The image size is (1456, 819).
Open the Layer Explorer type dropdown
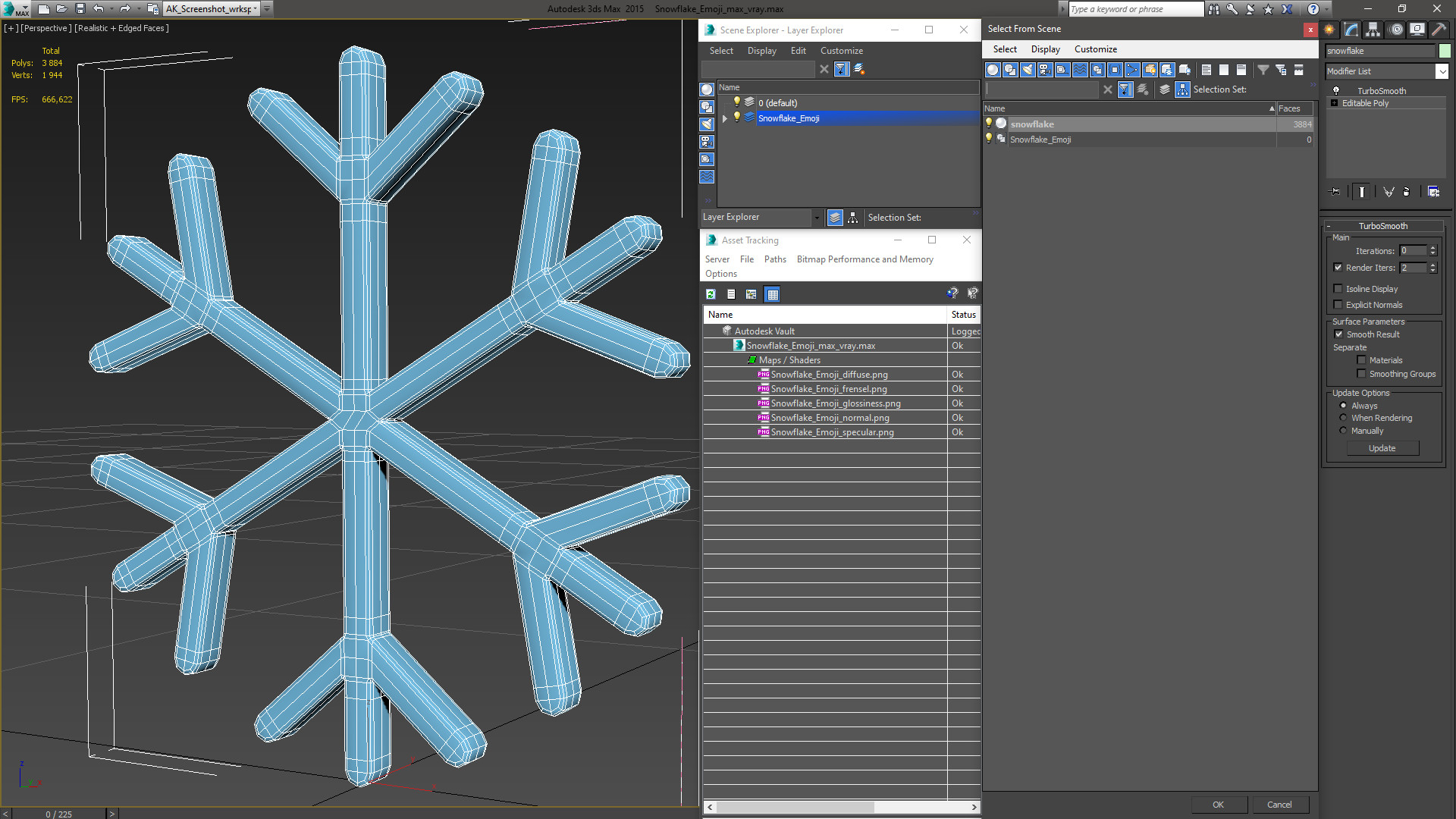(817, 218)
